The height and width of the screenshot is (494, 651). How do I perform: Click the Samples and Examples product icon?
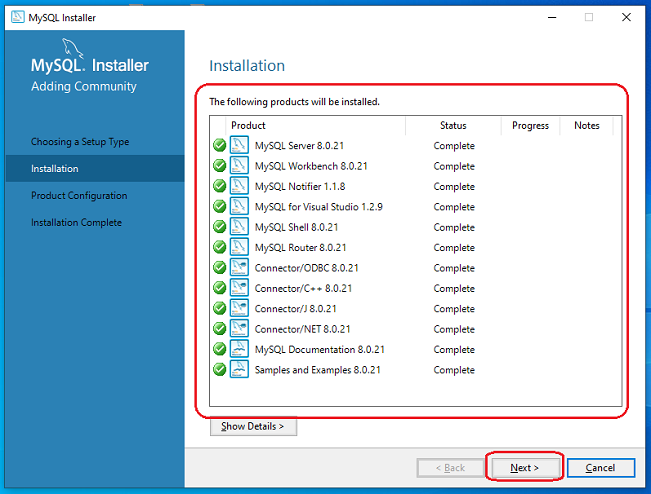click(x=239, y=369)
